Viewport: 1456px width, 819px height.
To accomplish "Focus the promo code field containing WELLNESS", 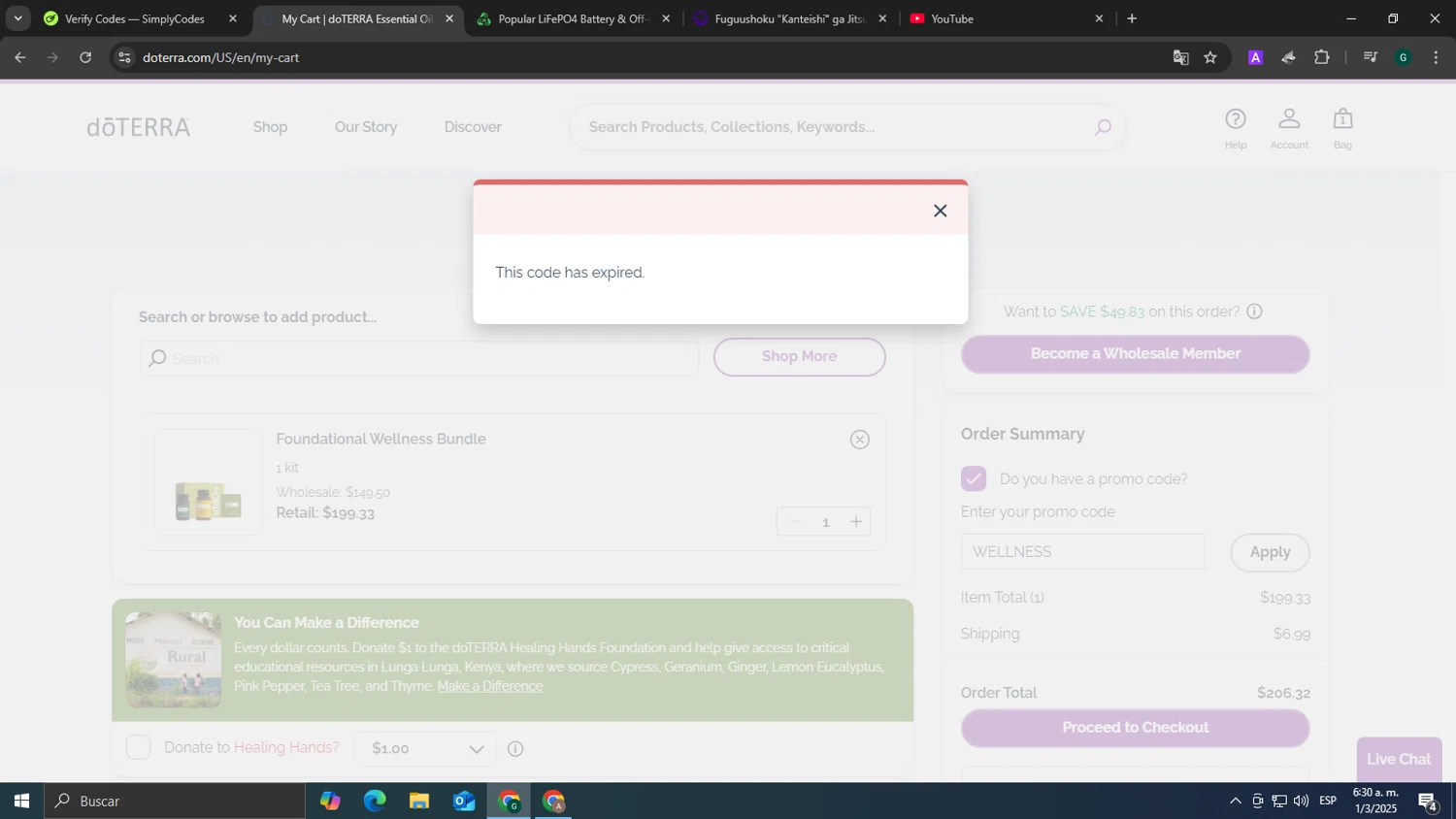I will click(x=1082, y=551).
